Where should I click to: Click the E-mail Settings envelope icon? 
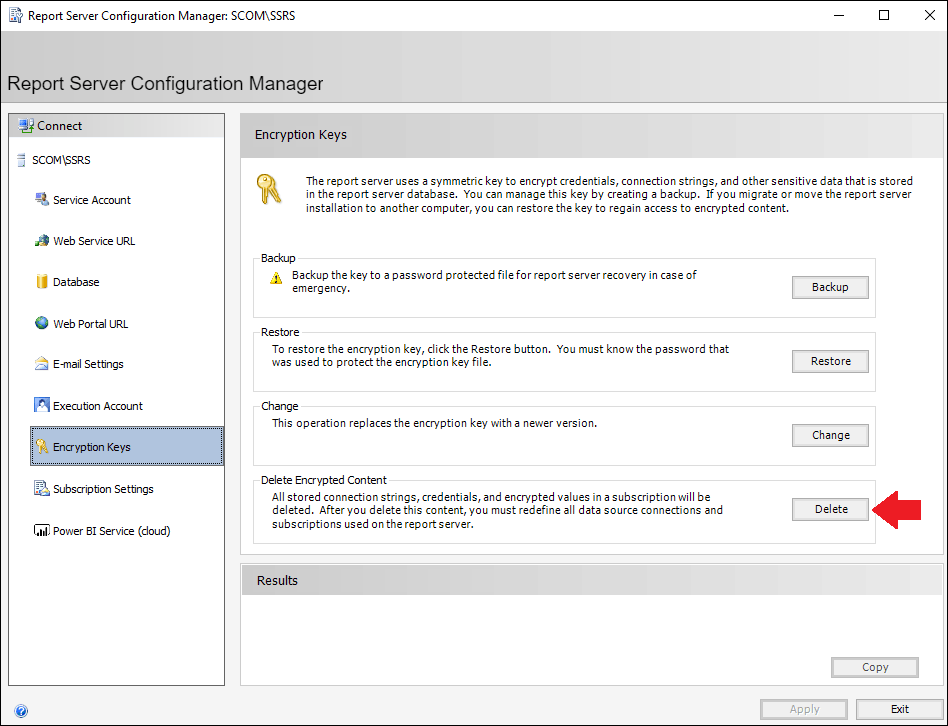tap(42, 364)
